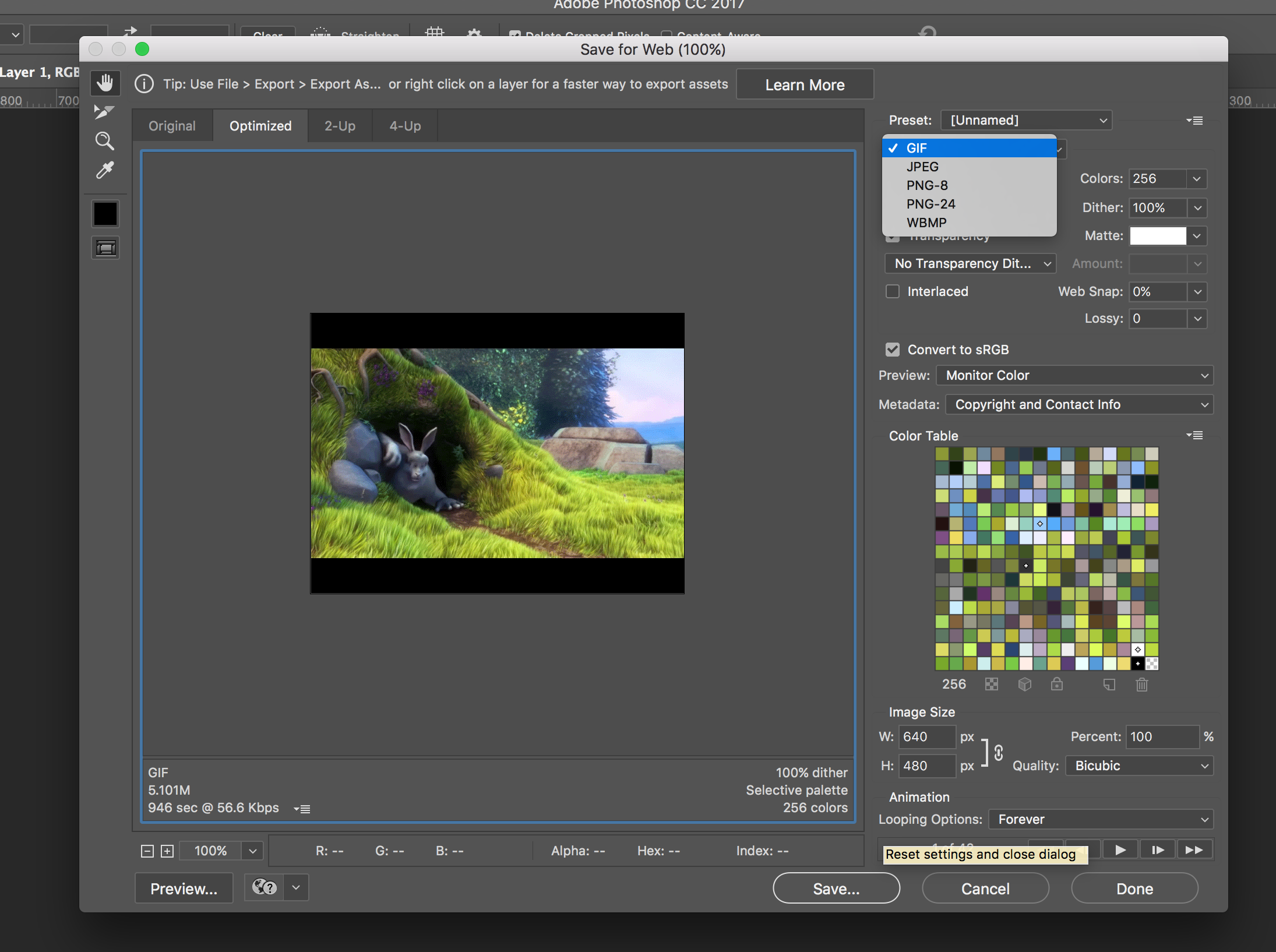The height and width of the screenshot is (952, 1276).
Task: Click the delete color trash icon
Action: [1142, 685]
